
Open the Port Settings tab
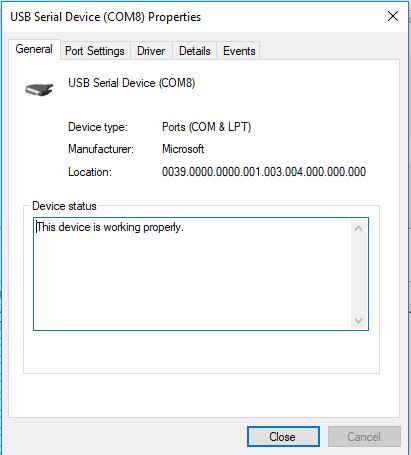95,51
